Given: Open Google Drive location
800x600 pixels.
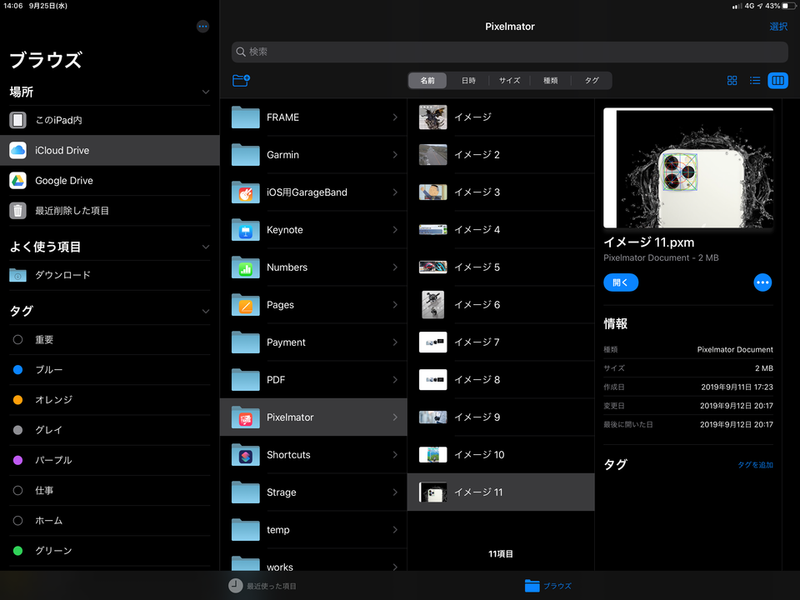Looking at the screenshot, I should click(x=110, y=181).
